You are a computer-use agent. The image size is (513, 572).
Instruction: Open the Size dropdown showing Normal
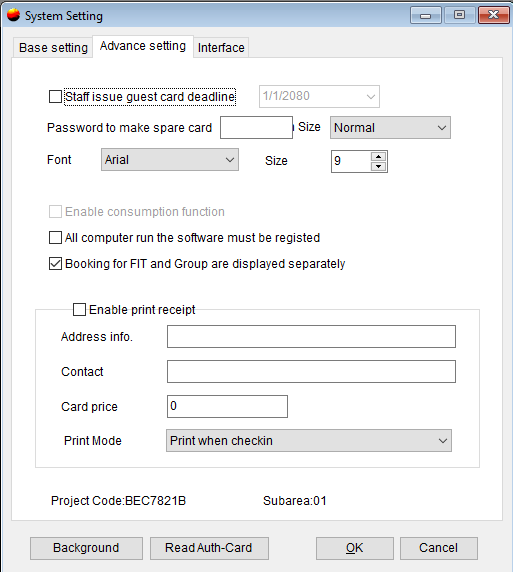390,128
